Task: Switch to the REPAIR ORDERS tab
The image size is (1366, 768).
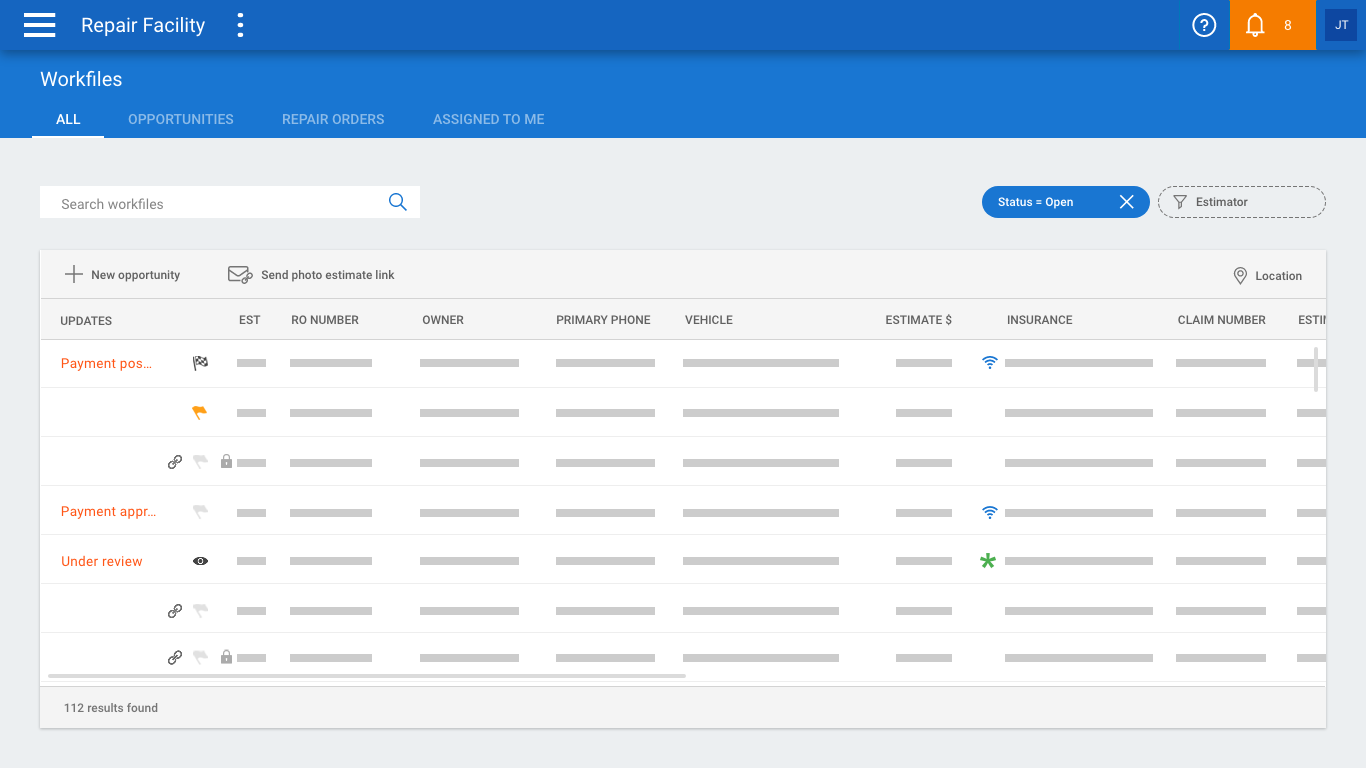Action: pos(333,119)
